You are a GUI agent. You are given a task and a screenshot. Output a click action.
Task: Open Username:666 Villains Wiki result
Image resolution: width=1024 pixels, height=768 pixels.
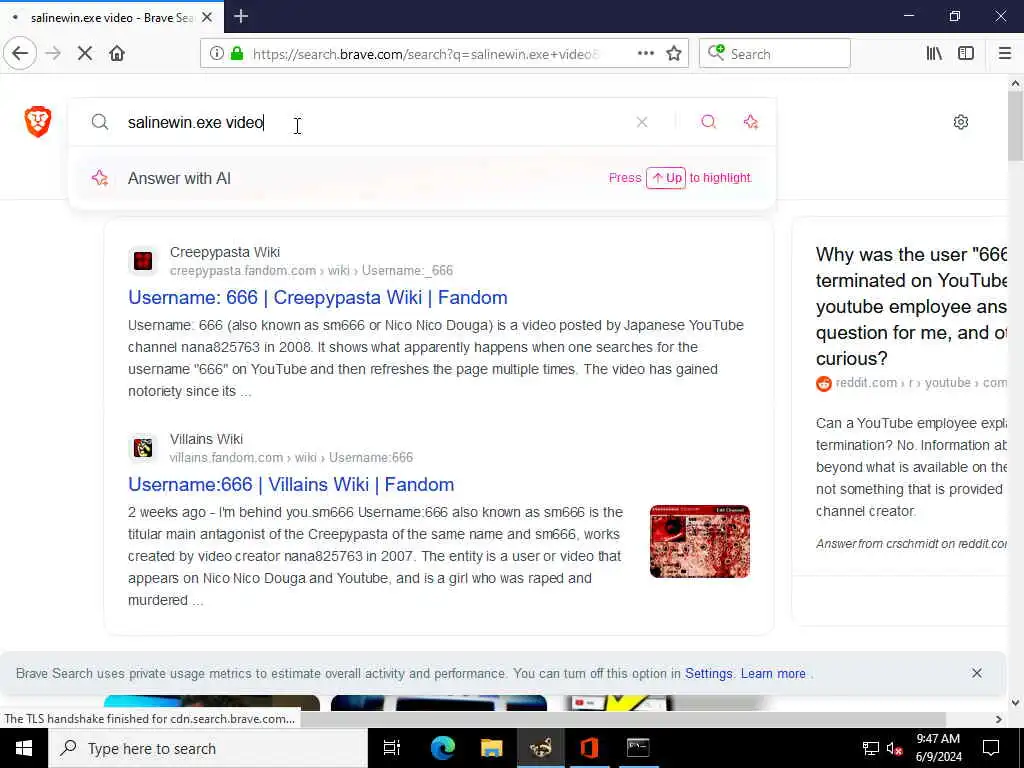click(x=291, y=485)
